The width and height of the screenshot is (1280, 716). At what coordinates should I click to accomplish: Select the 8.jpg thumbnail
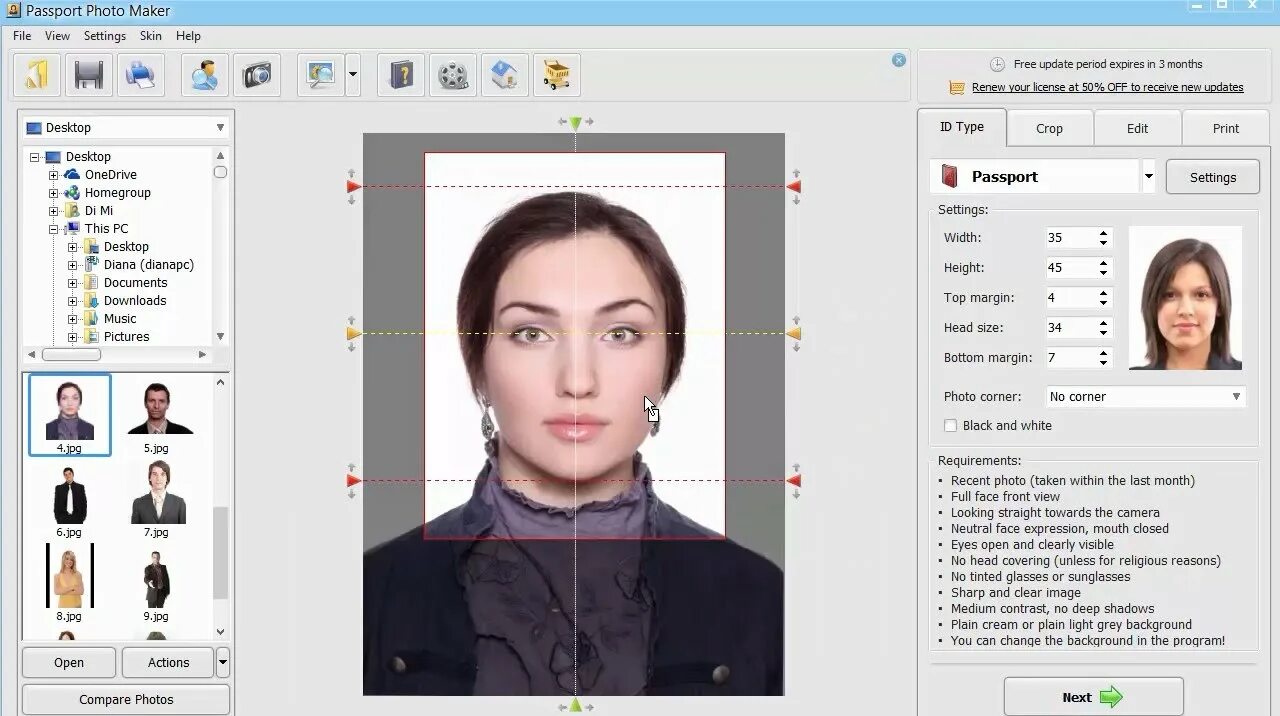coord(69,583)
